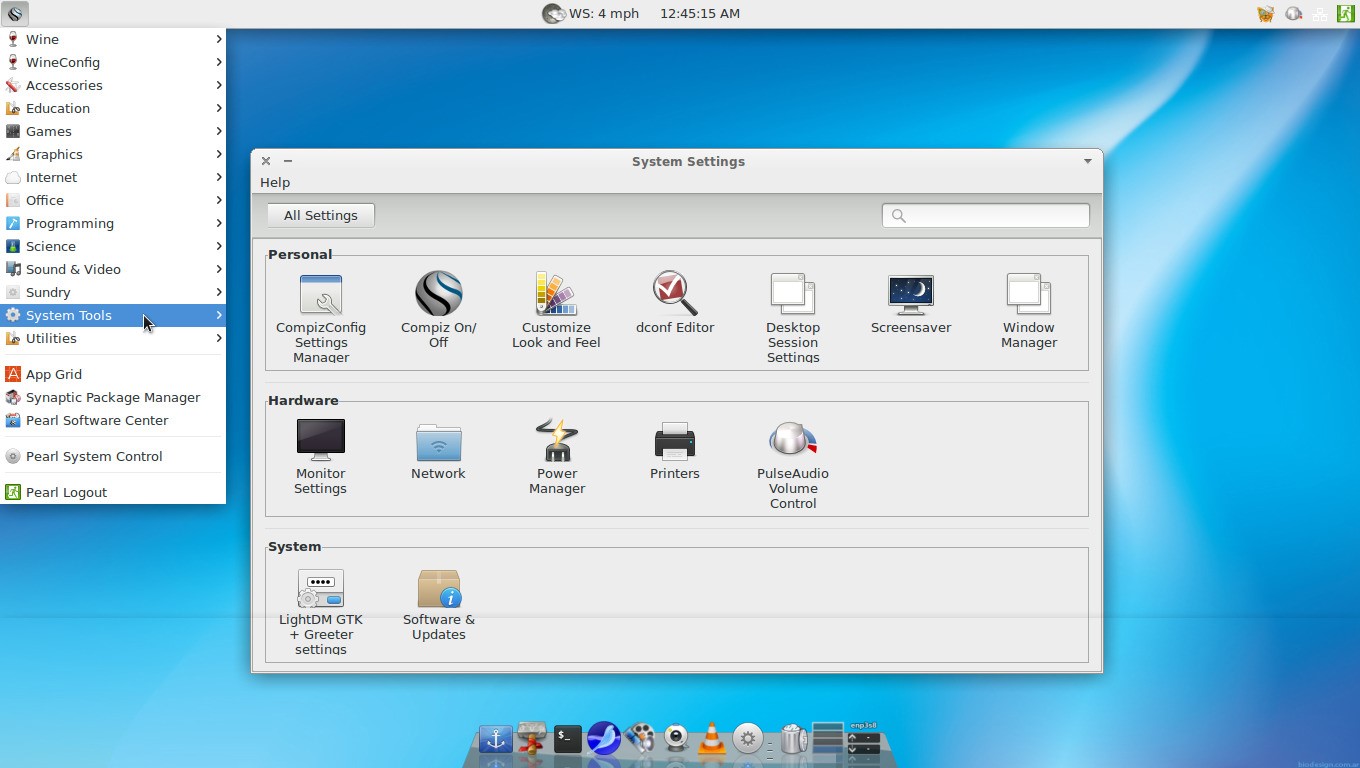
Task: Select Synaptic Package Manager menu entry
Action: [x=113, y=397]
